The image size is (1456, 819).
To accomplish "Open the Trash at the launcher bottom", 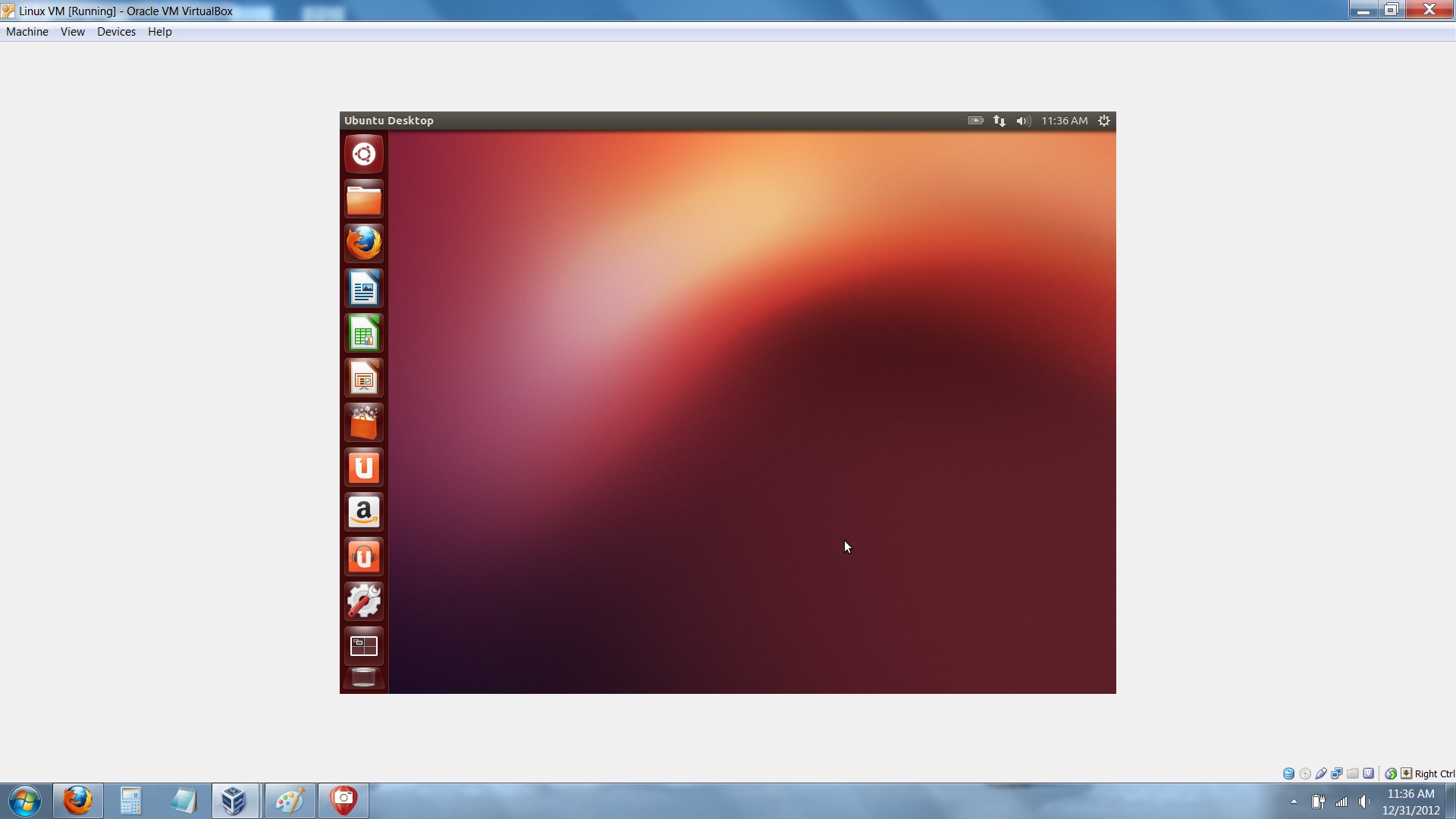I will tap(364, 677).
